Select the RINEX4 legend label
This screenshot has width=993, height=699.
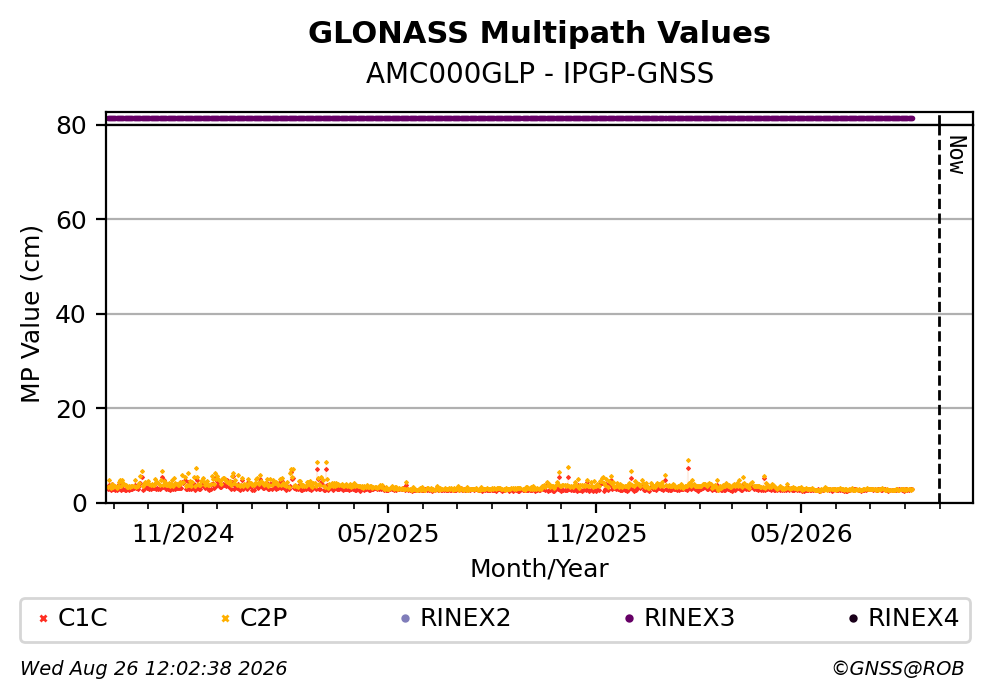[913, 617]
